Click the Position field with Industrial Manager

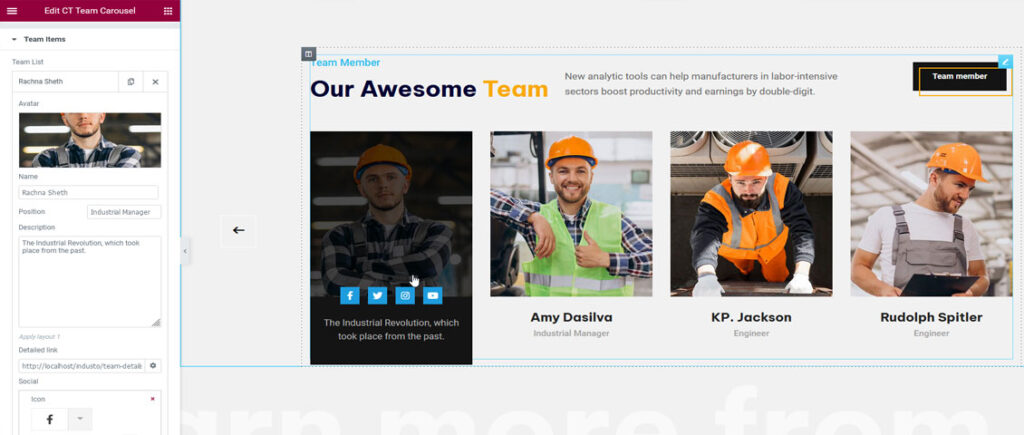[x=124, y=212]
